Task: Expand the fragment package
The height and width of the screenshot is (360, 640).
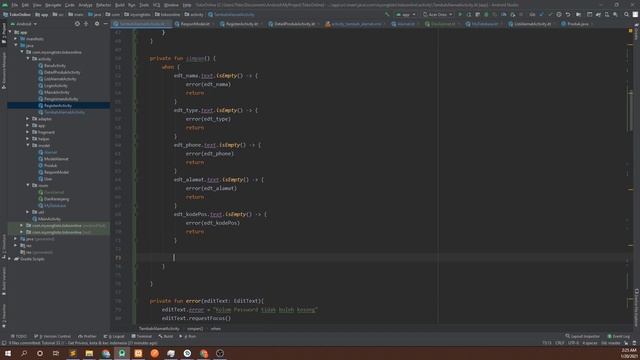Action: point(28,132)
